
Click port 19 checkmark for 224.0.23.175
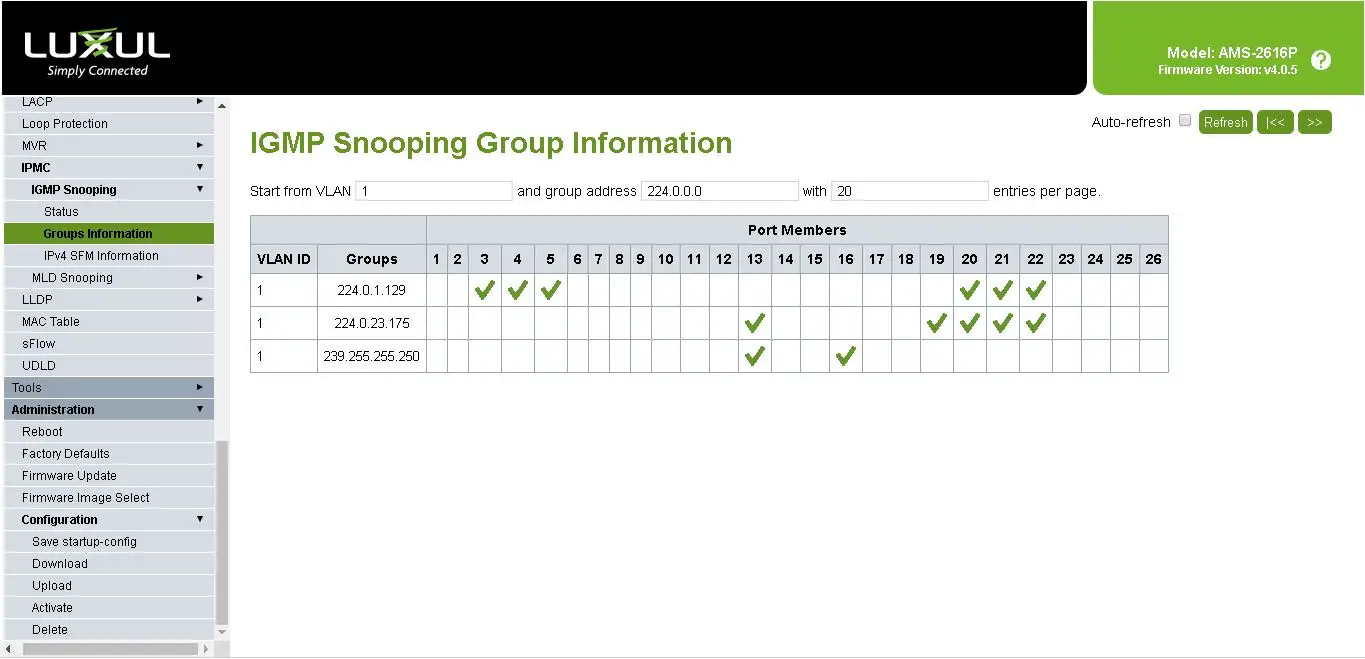pyautogui.click(x=936, y=323)
